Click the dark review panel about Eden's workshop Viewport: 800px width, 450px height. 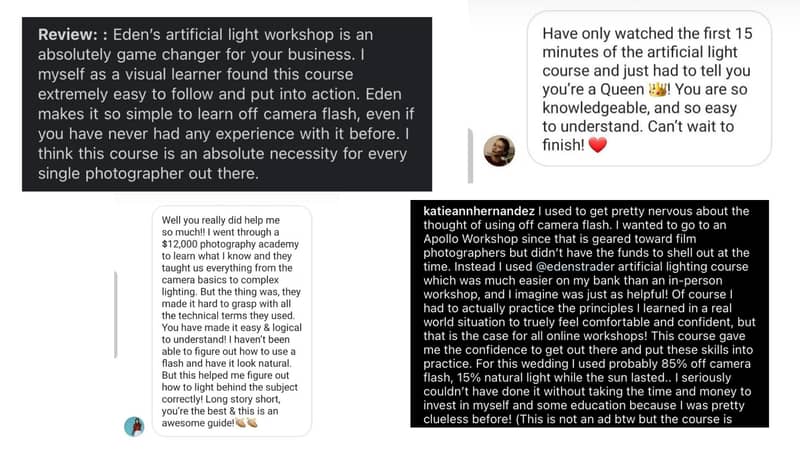coord(227,104)
